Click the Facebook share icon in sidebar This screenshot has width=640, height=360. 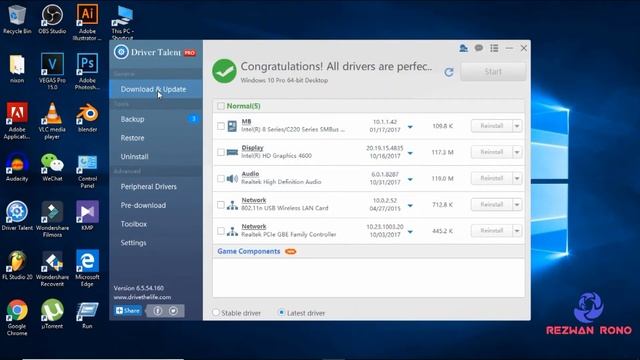coord(158,311)
